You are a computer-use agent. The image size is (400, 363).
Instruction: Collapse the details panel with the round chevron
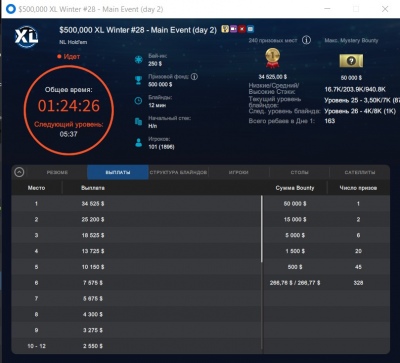(19, 172)
